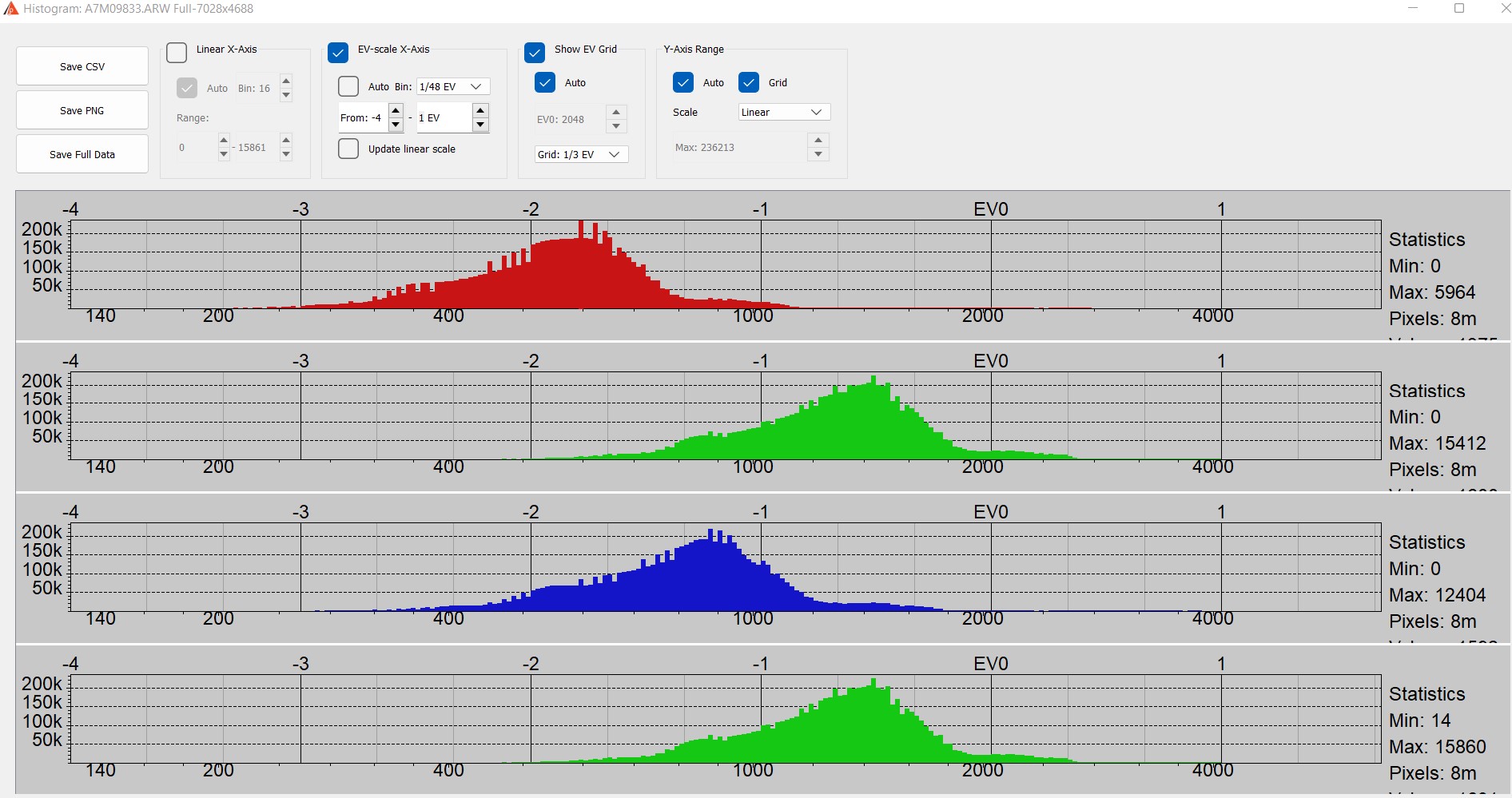This screenshot has height=798, width=1512.
Task: Enable the Linear X-Axis checkbox
Action: coord(177,53)
